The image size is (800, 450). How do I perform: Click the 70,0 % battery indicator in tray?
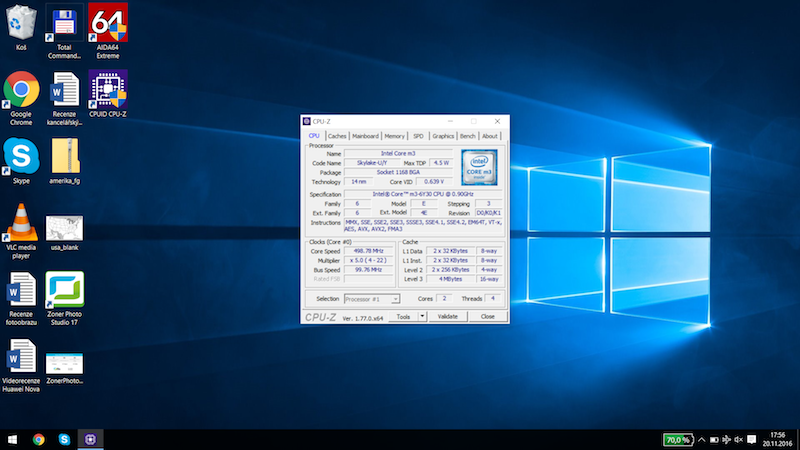coord(678,439)
